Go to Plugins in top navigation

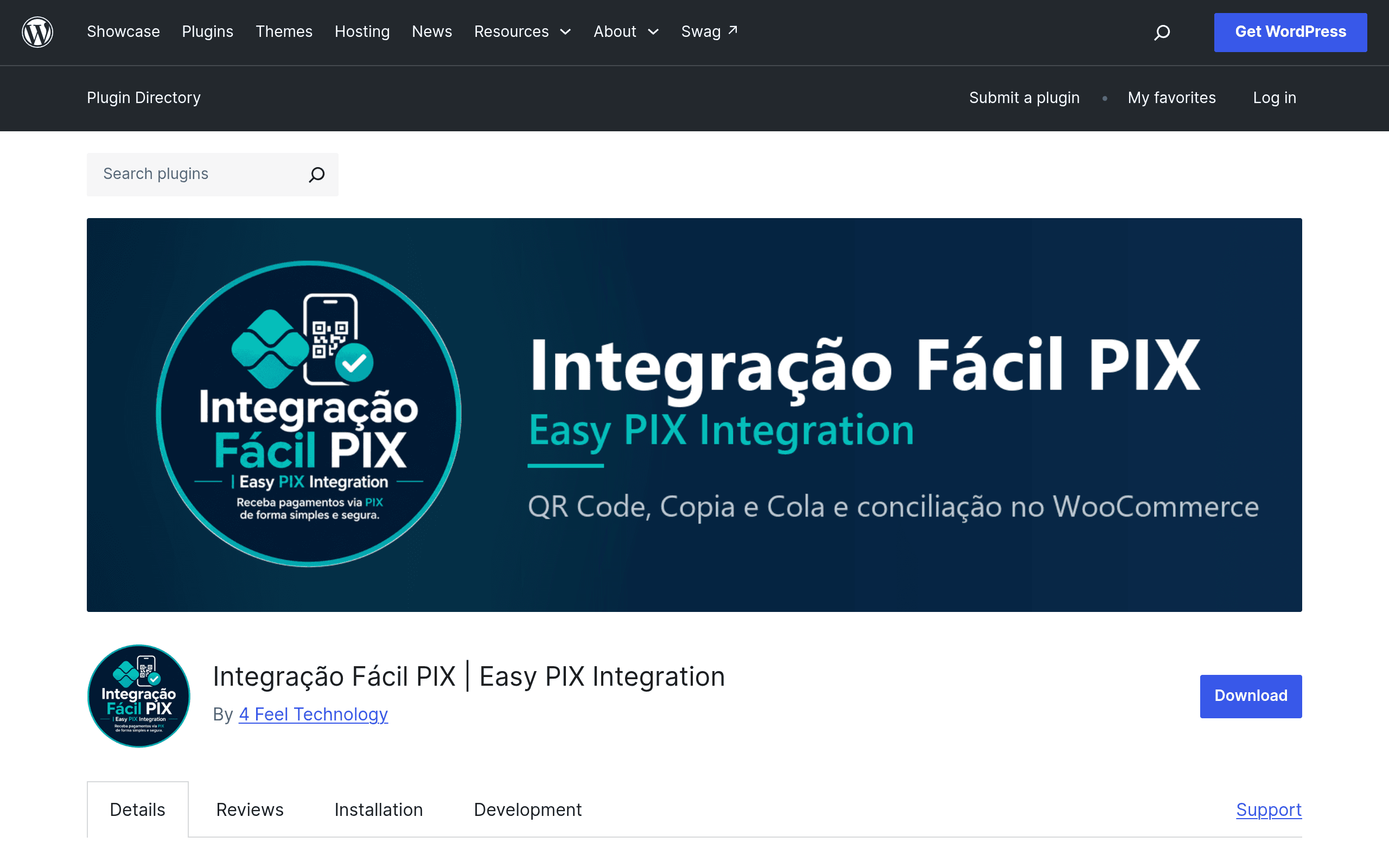click(208, 31)
